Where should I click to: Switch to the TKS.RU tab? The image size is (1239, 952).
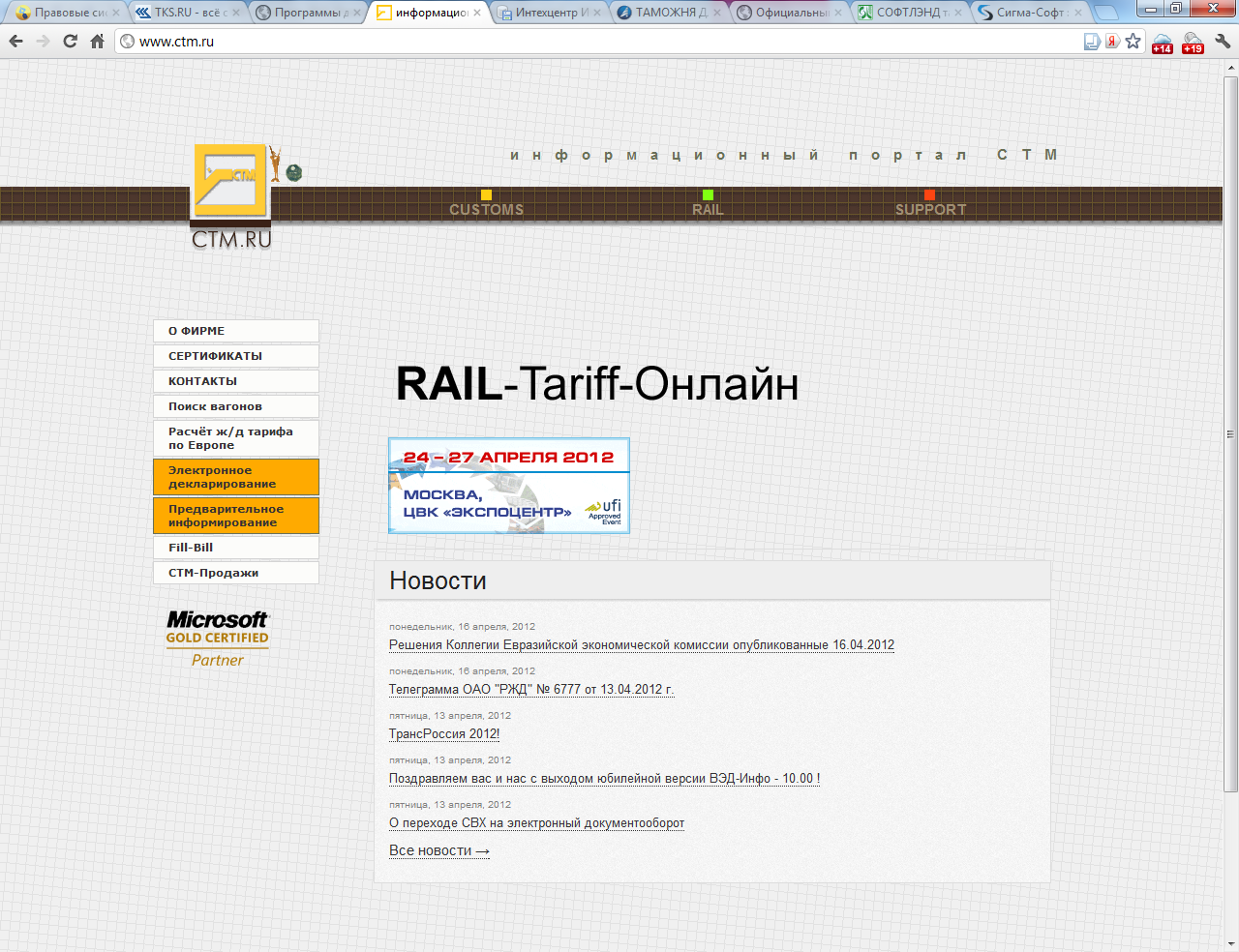(x=186, y=13)
